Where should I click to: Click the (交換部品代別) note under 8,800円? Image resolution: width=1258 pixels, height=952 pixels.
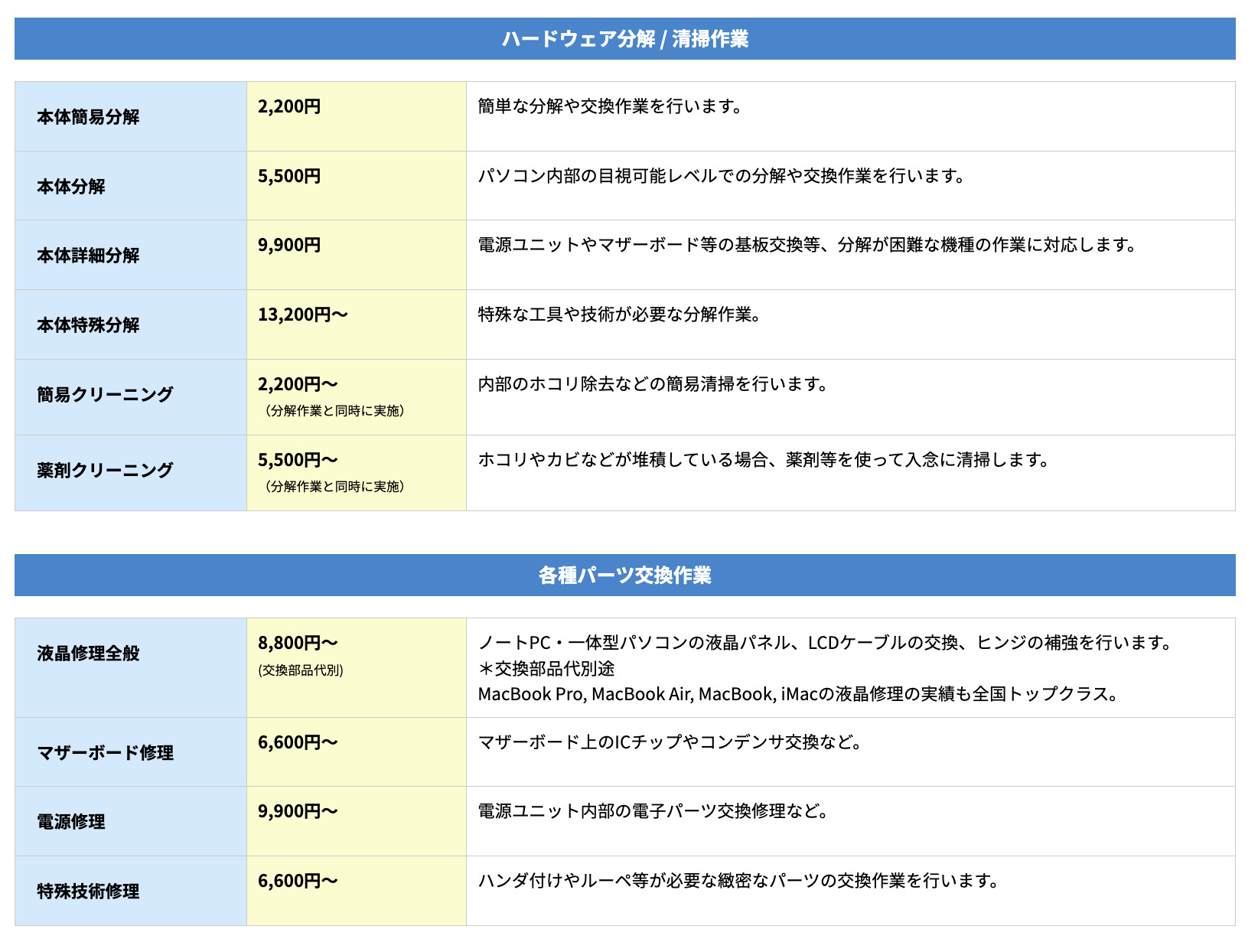(301, 670)
